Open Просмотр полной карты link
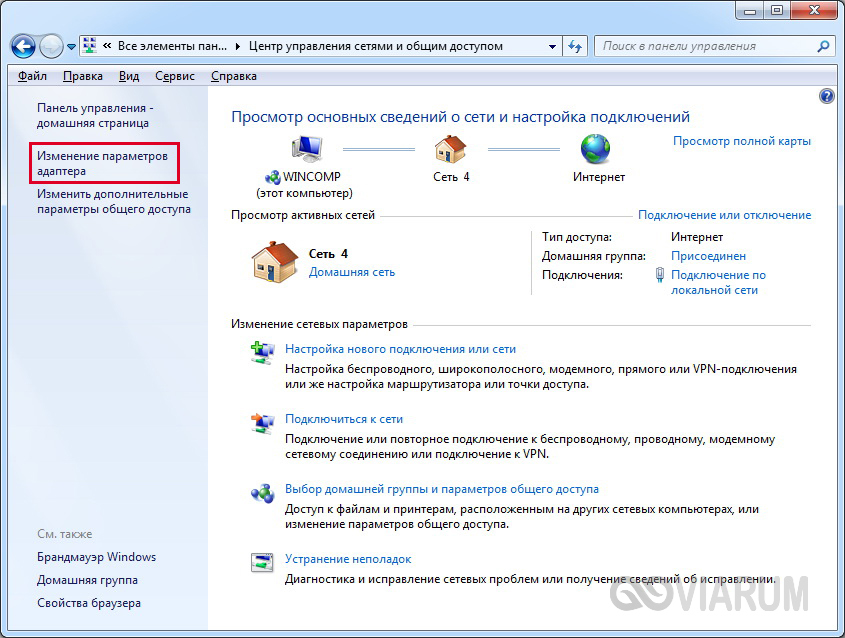Image resolution: width=845 pixels, height=638 pixels. pyautogui.click(x=741, y=141)
